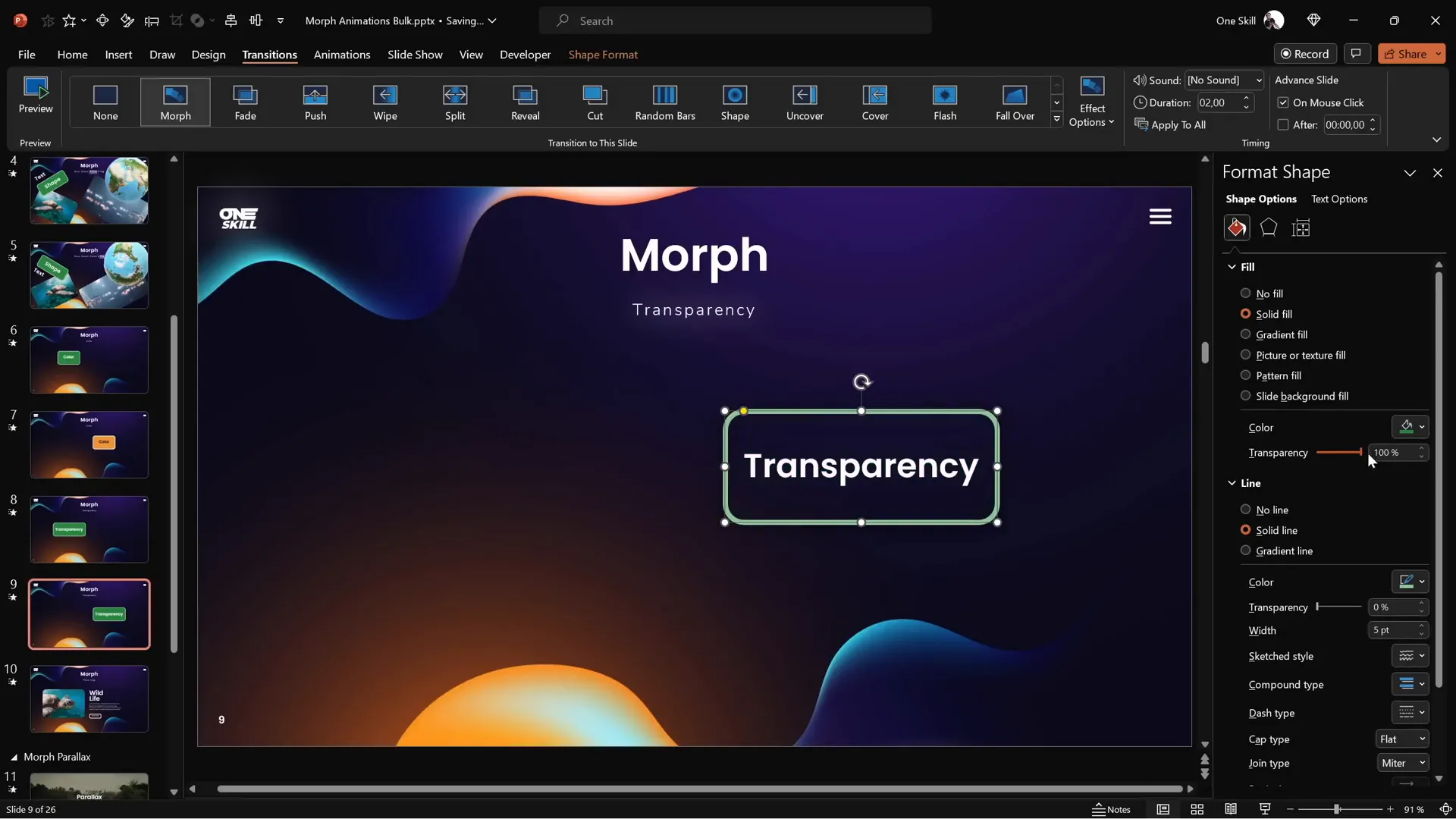Open the Dash type dropdown
Screen dimensions: 1456x819
pyautogui.click(x=1410, y=713)
